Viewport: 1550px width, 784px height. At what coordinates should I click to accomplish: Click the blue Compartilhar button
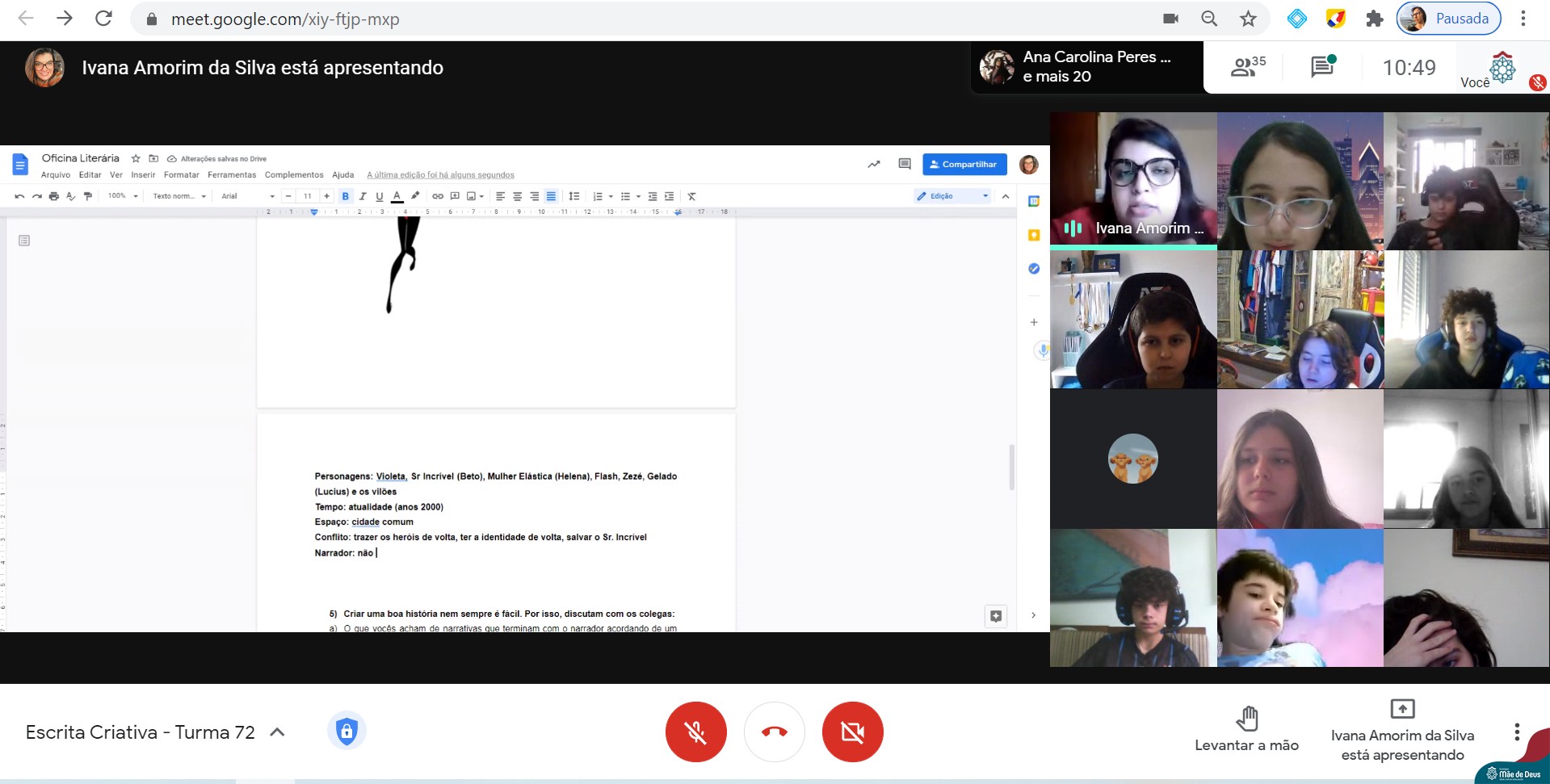(964, 165)
